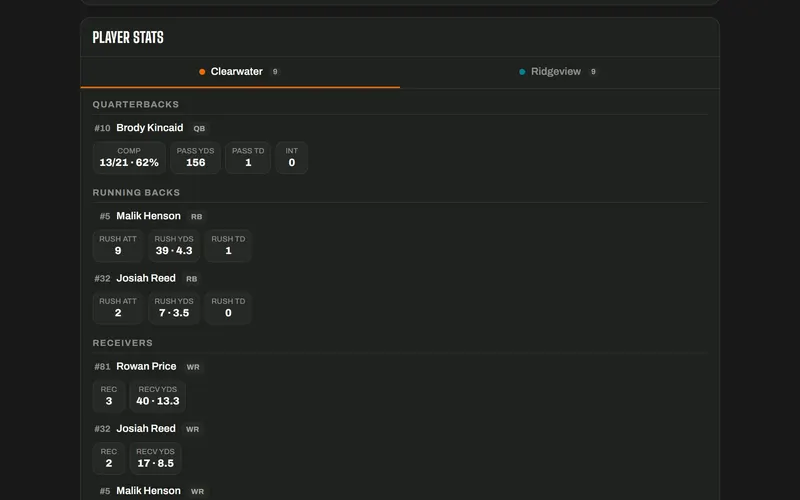Click Rowan Price's REC 3 box
Viewport: 800px width, 500px height.
coord(109,396)
